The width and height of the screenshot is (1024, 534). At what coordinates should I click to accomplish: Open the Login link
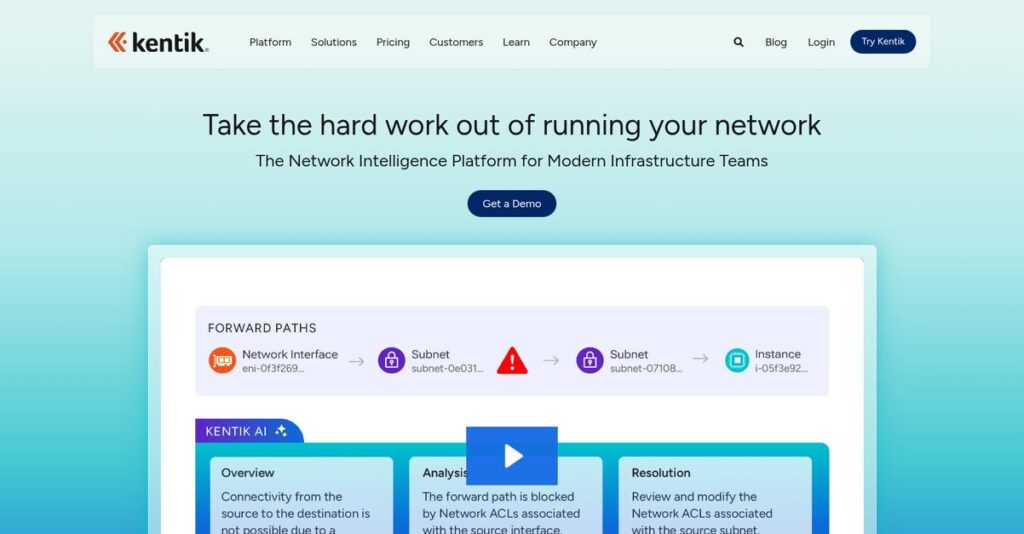(821, 42)
